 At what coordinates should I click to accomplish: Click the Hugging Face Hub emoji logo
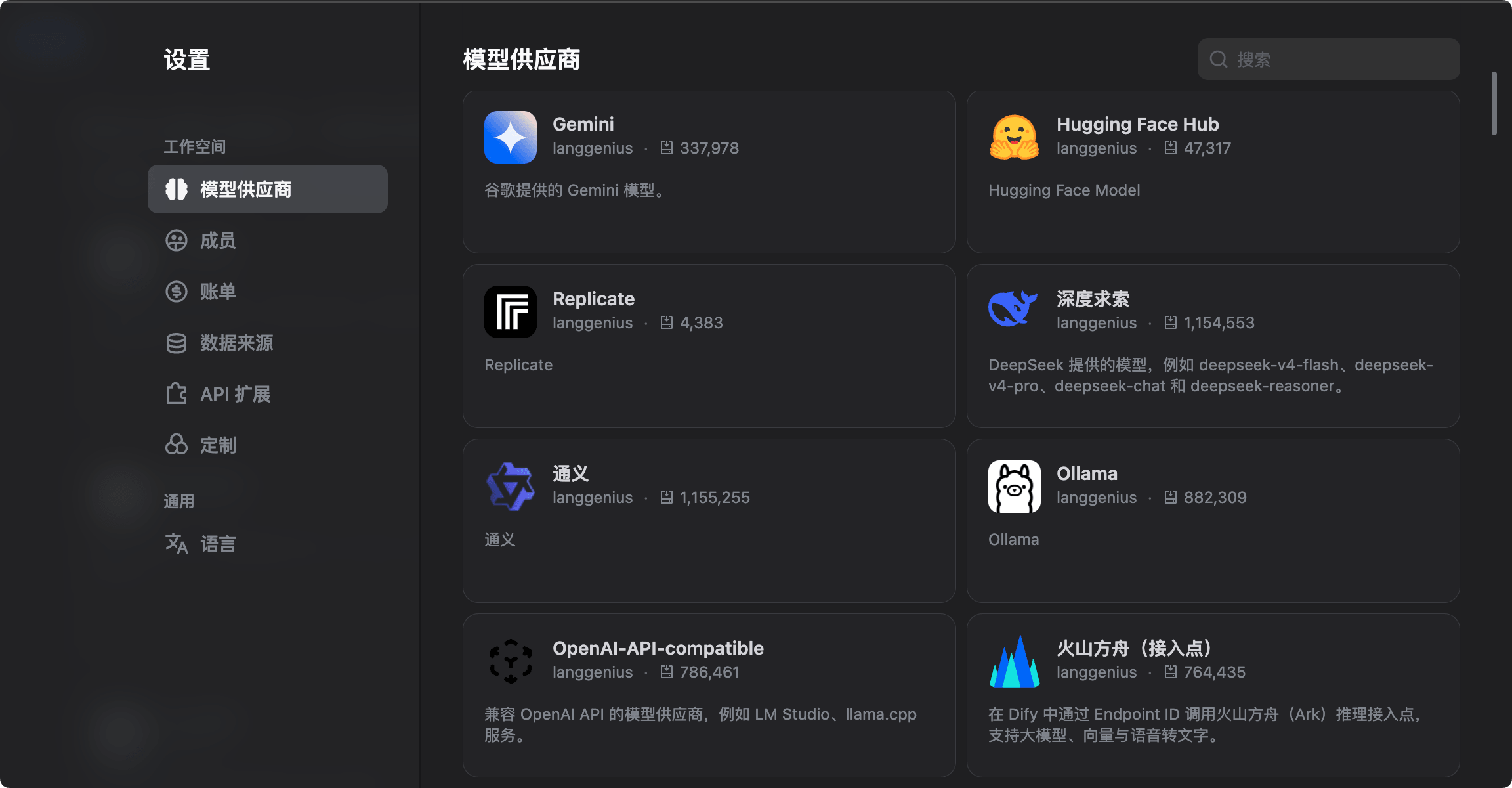click(x=1015, y=137)
